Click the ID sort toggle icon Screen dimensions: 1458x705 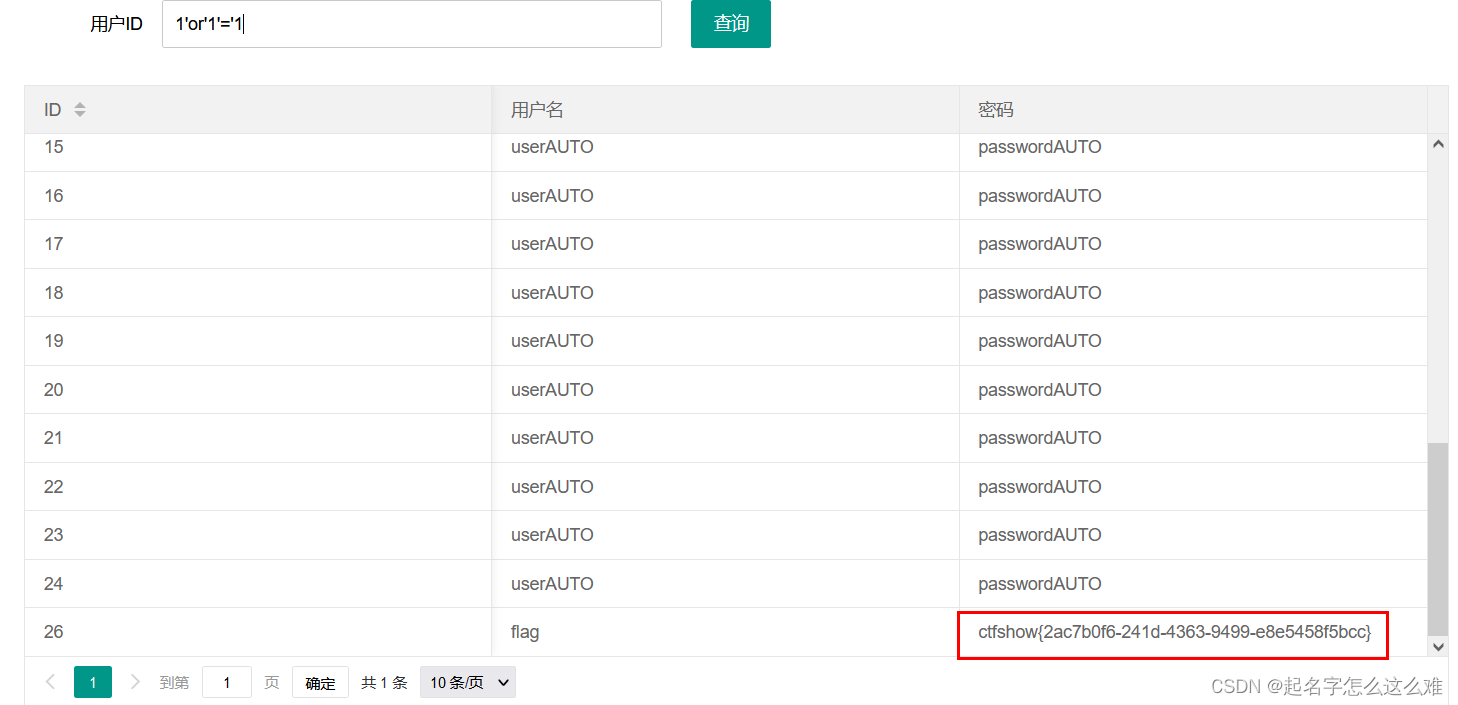click(79, 109)
